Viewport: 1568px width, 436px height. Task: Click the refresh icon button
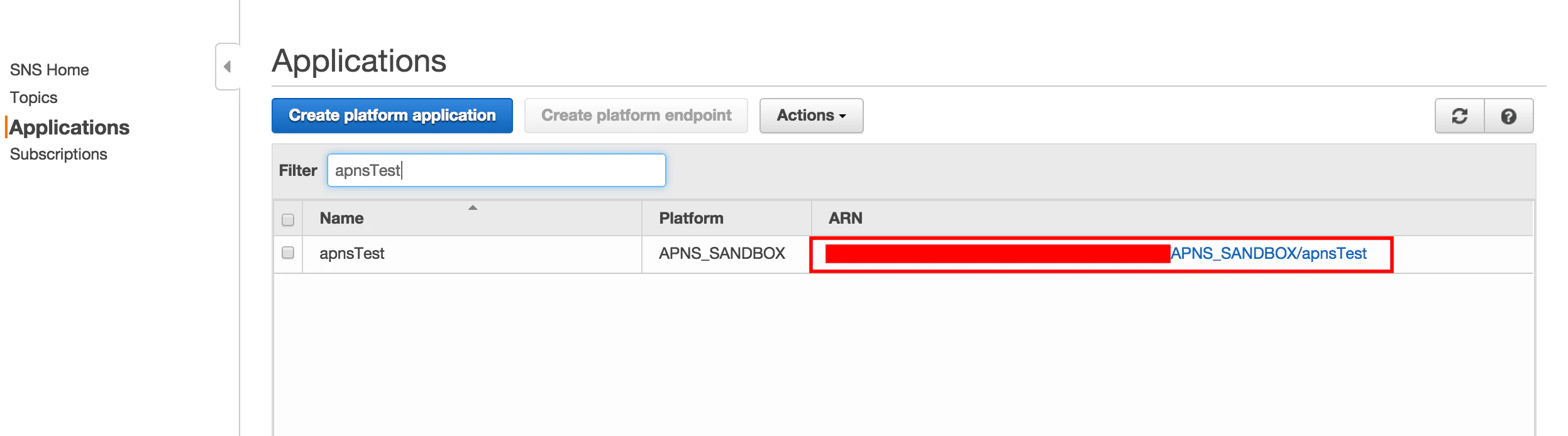1459,116
